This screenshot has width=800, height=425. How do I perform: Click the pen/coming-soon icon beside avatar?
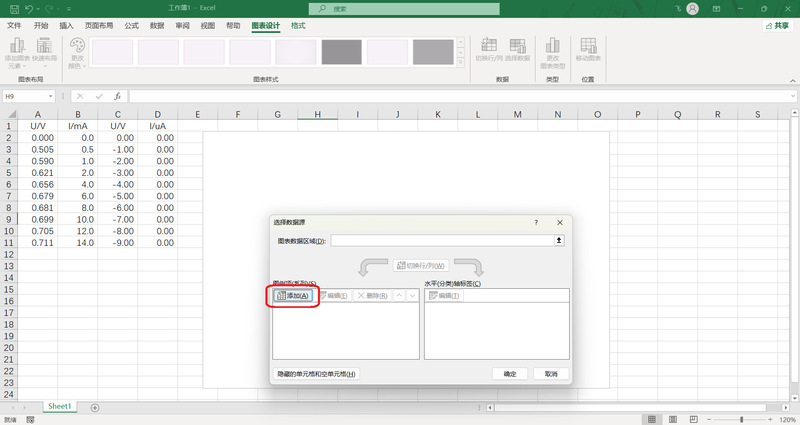678,9
